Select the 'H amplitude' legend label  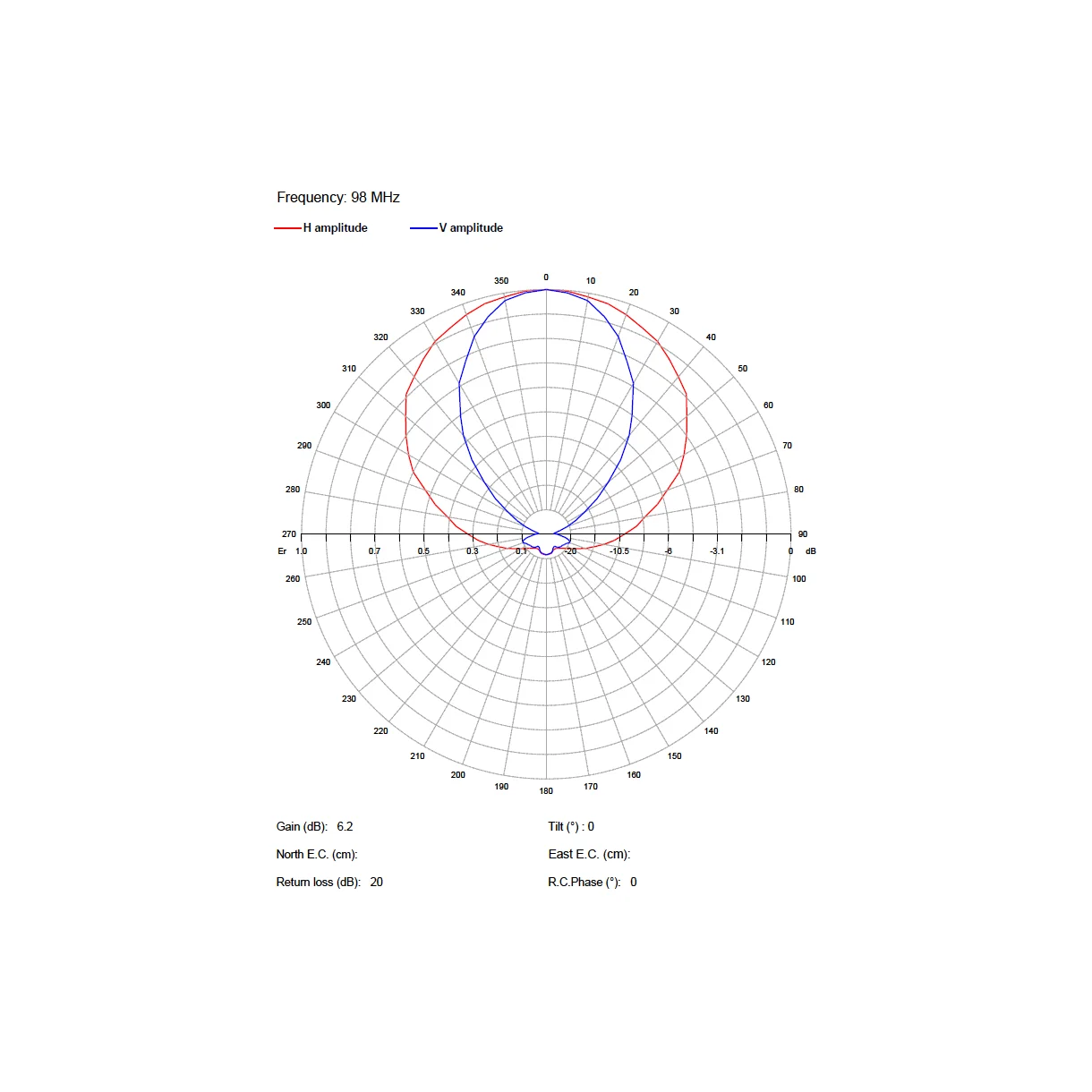pyautogui.click(x=336, y=228)
